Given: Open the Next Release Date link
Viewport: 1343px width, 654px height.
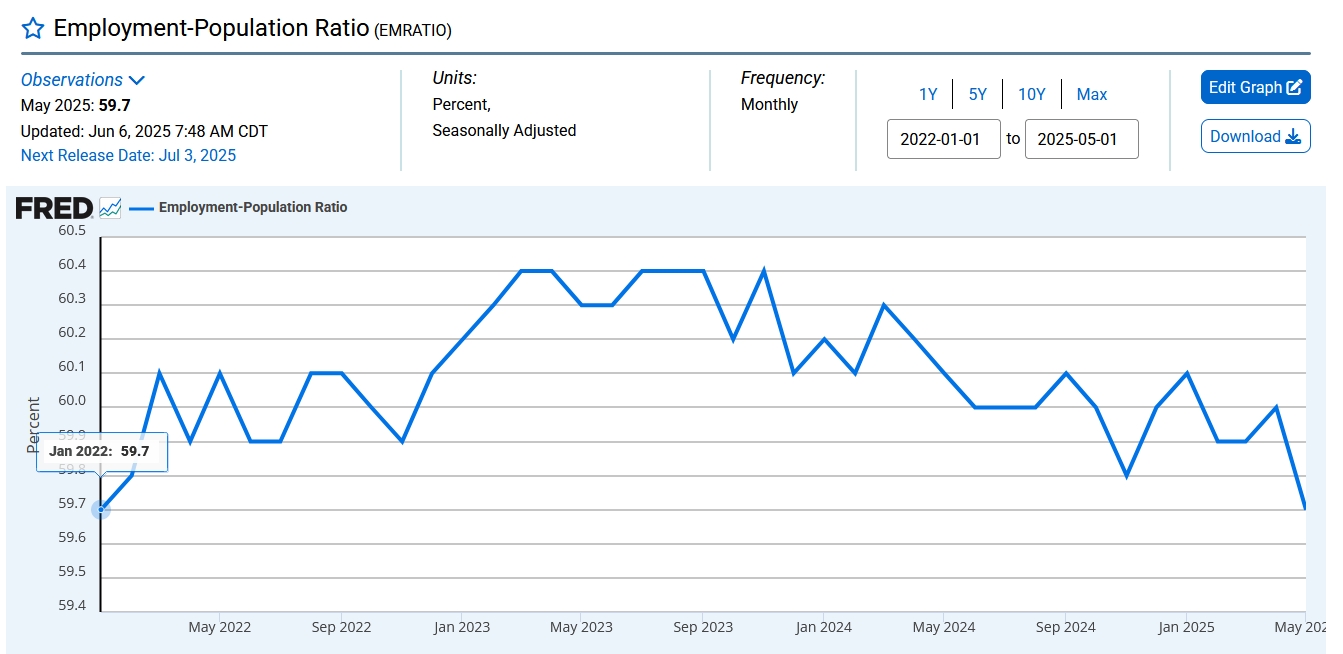Looking at the screenshot, I should coord(128,155).
